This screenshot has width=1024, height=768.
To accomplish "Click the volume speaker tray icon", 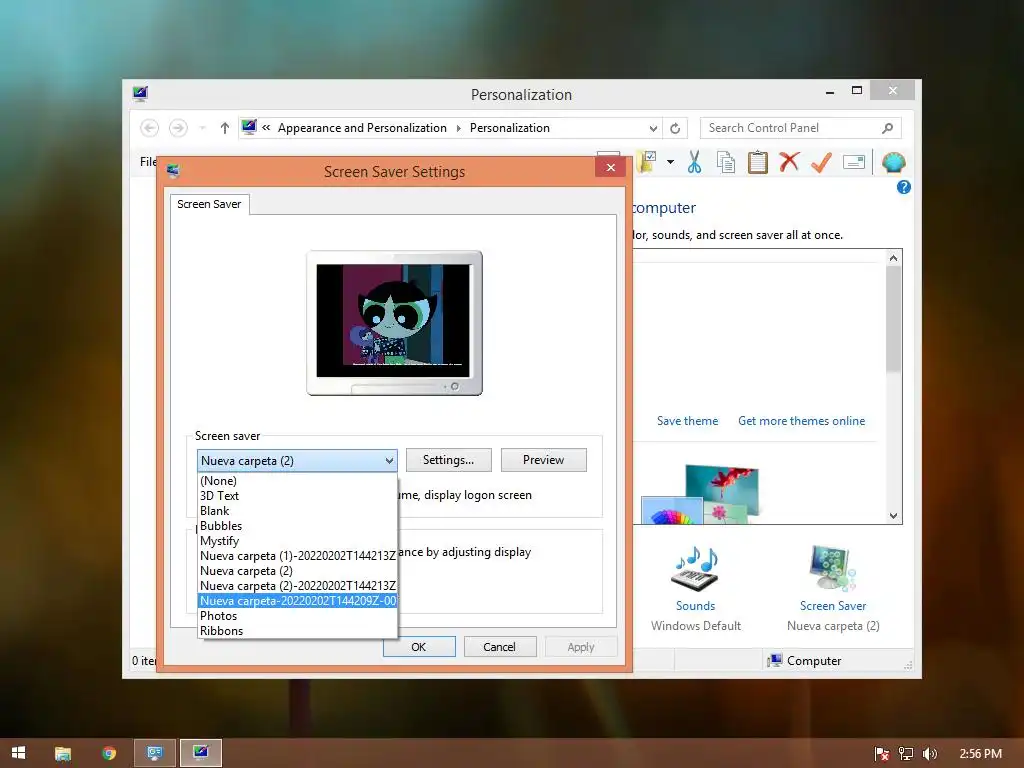I will (x=929, y=754).
